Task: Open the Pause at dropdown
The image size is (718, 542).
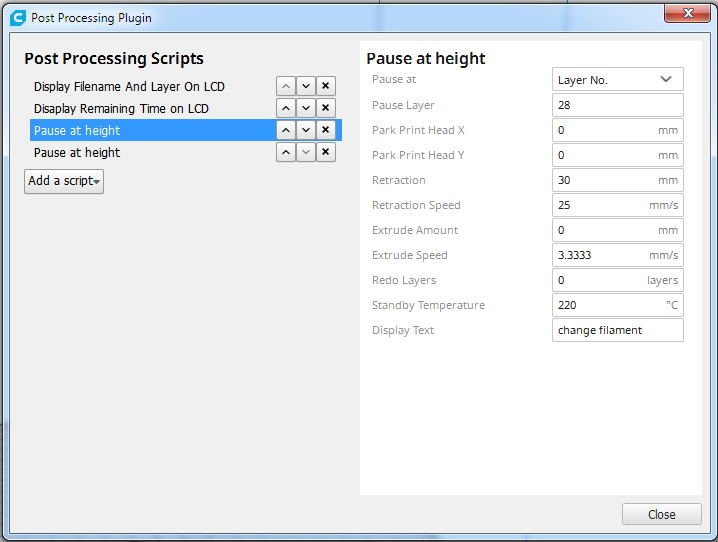Action: pos(617,80)
